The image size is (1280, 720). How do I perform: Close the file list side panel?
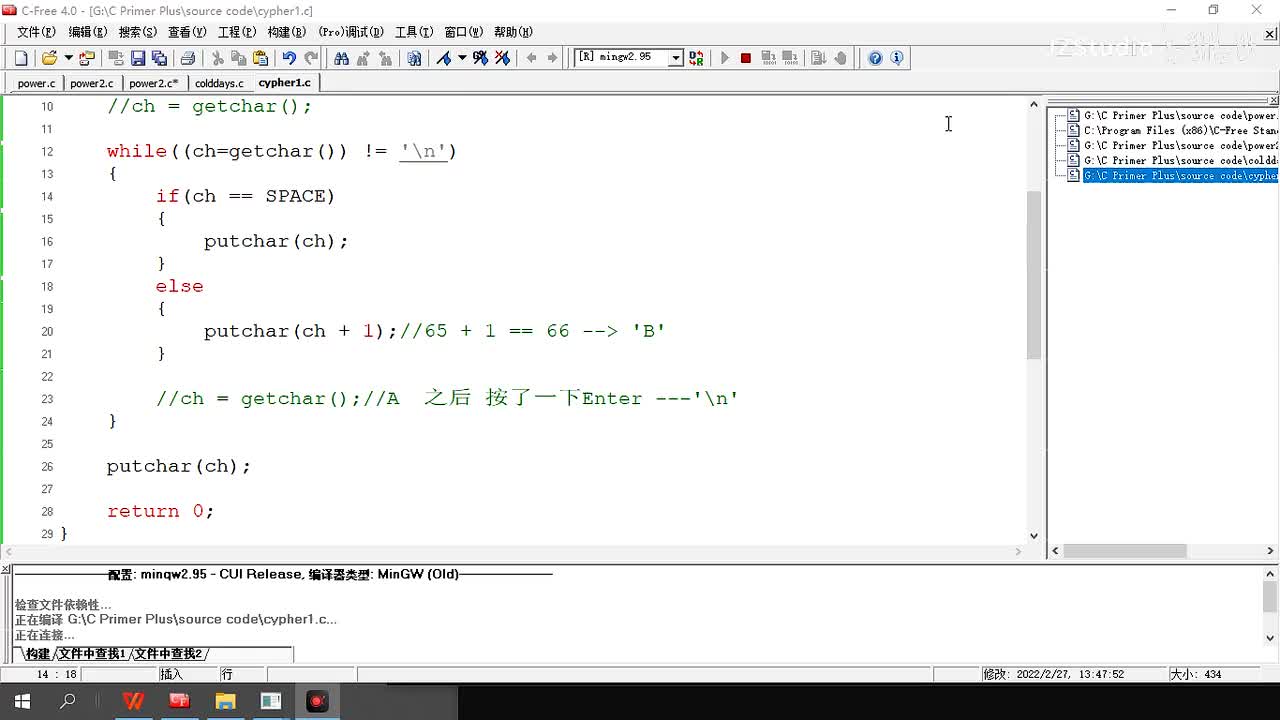click(1273, 101)
